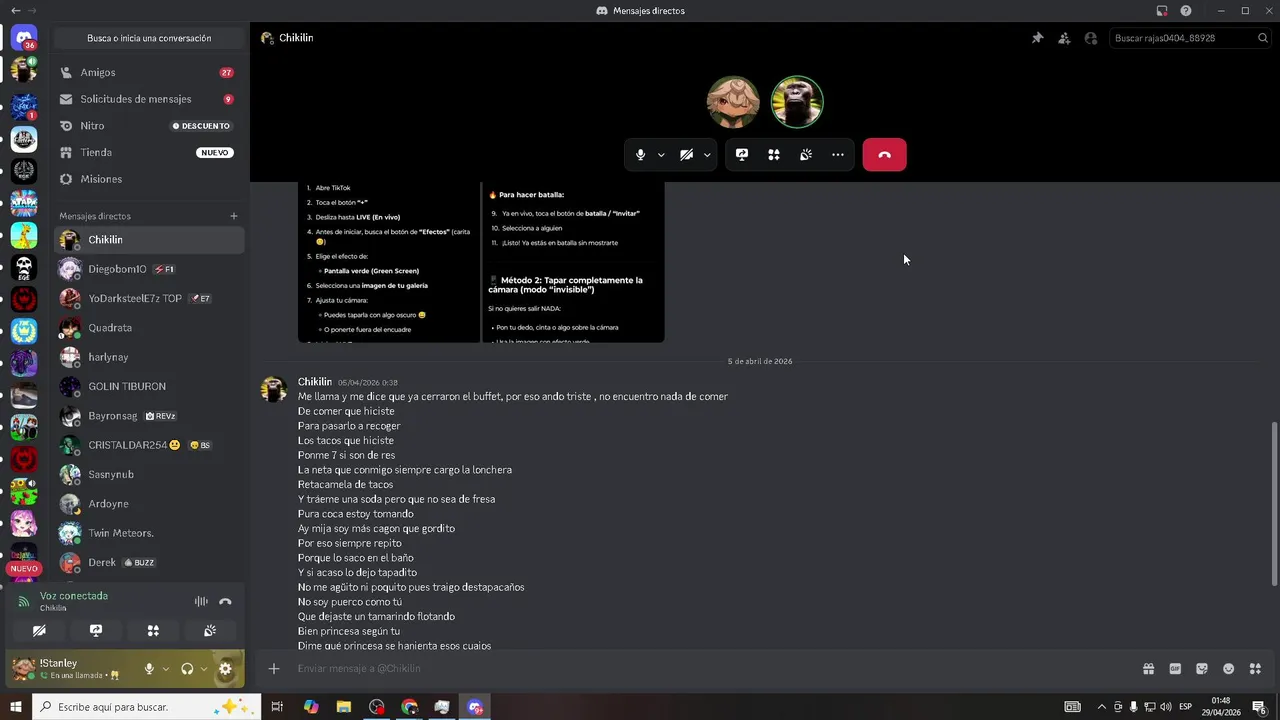Open the Windows Start menu
This screenshot has width=1280, height=720.
16,707
